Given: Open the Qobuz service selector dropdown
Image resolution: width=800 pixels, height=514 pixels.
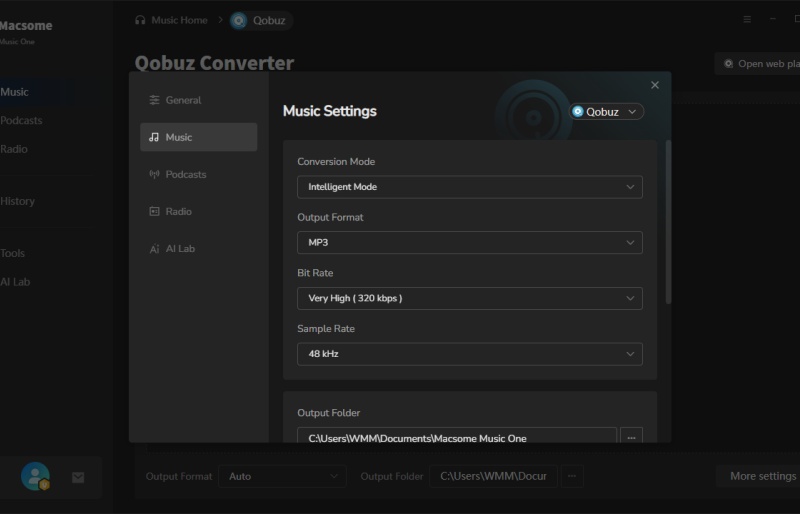Looking at the screenshot, I should (606, 112).
